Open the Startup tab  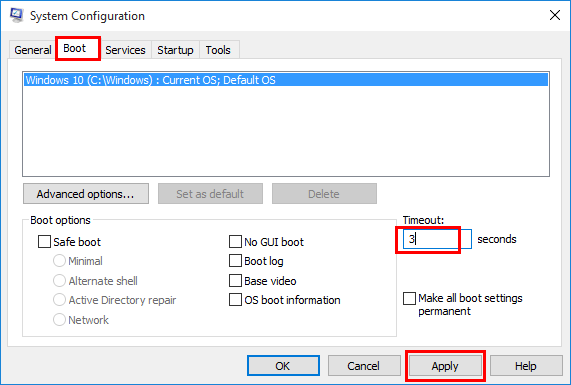(x=175, y=50)
